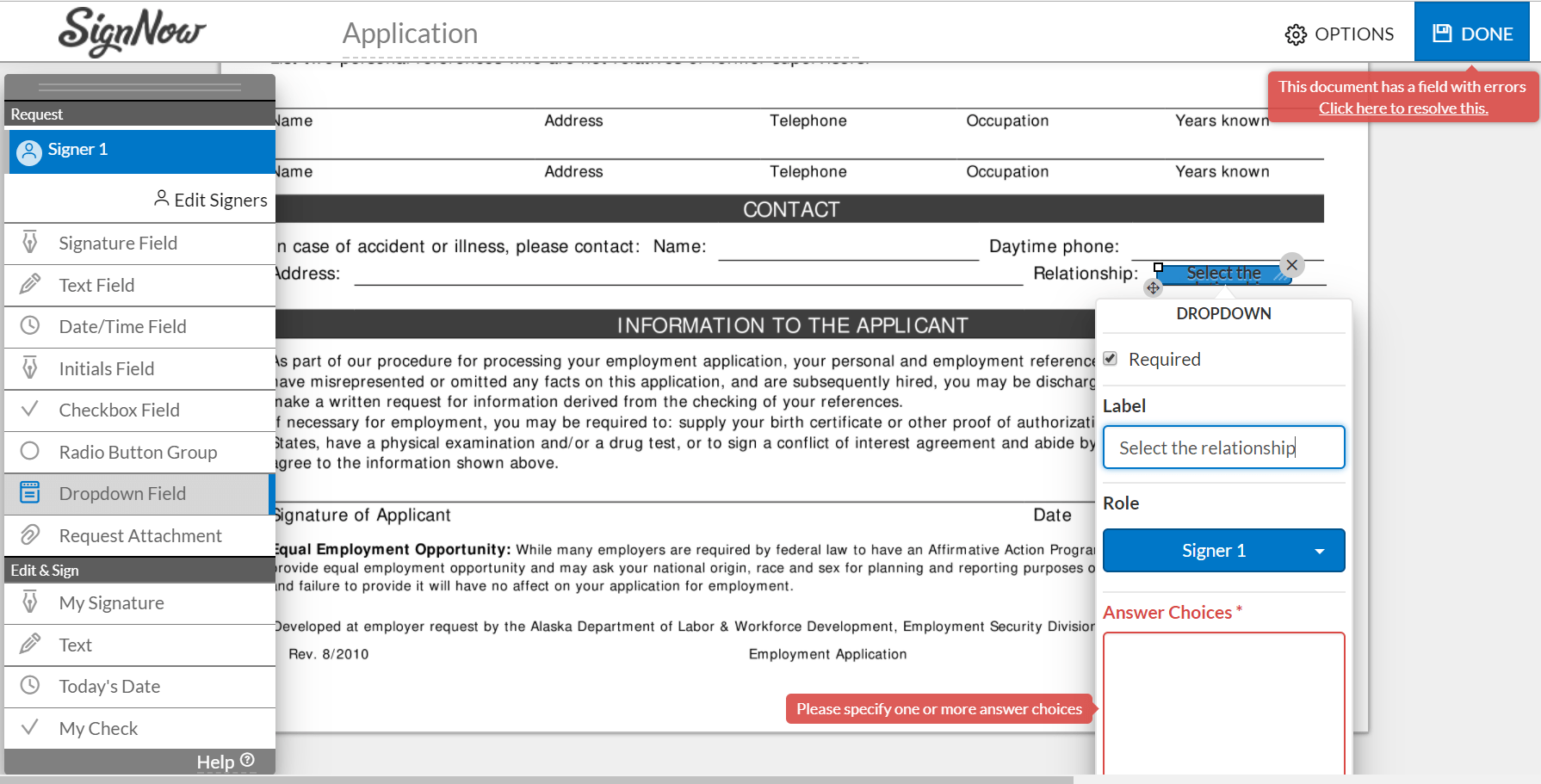This screenshot has height=784, width=1541.
Task: Click into the Label input field
Action: click(x=1223, y=448)
